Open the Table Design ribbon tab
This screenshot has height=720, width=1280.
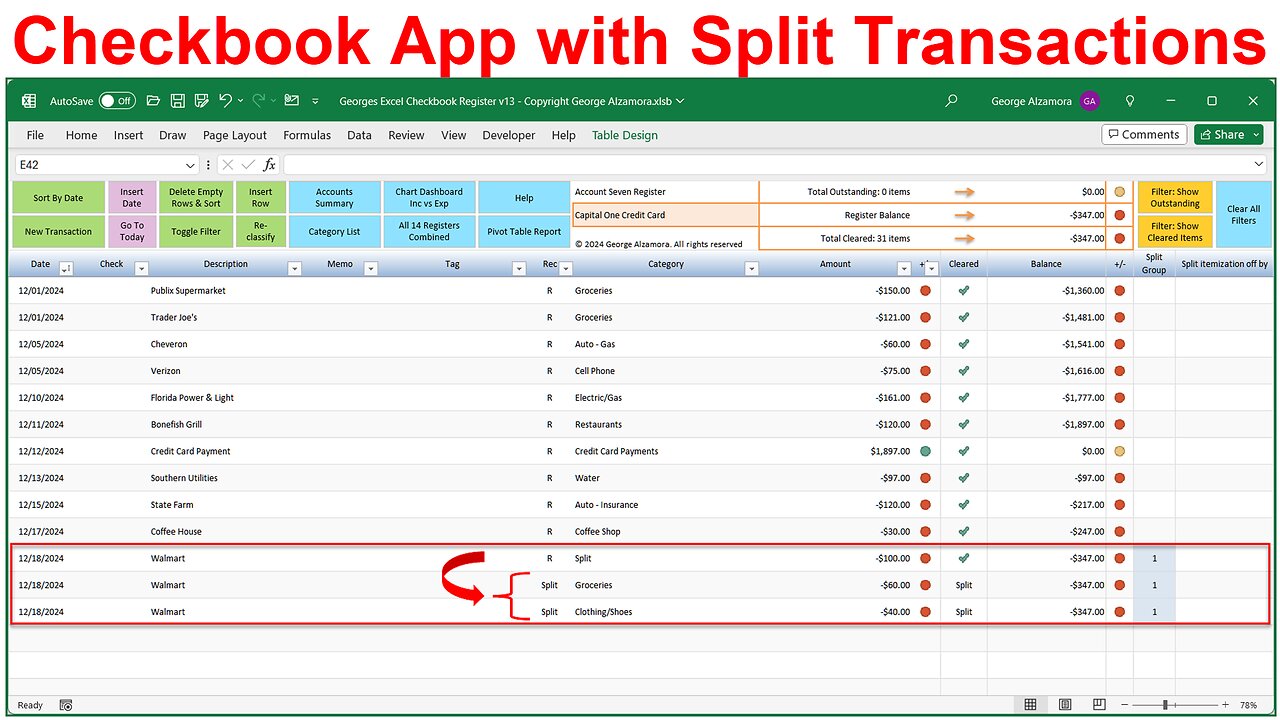click(625, 135)
